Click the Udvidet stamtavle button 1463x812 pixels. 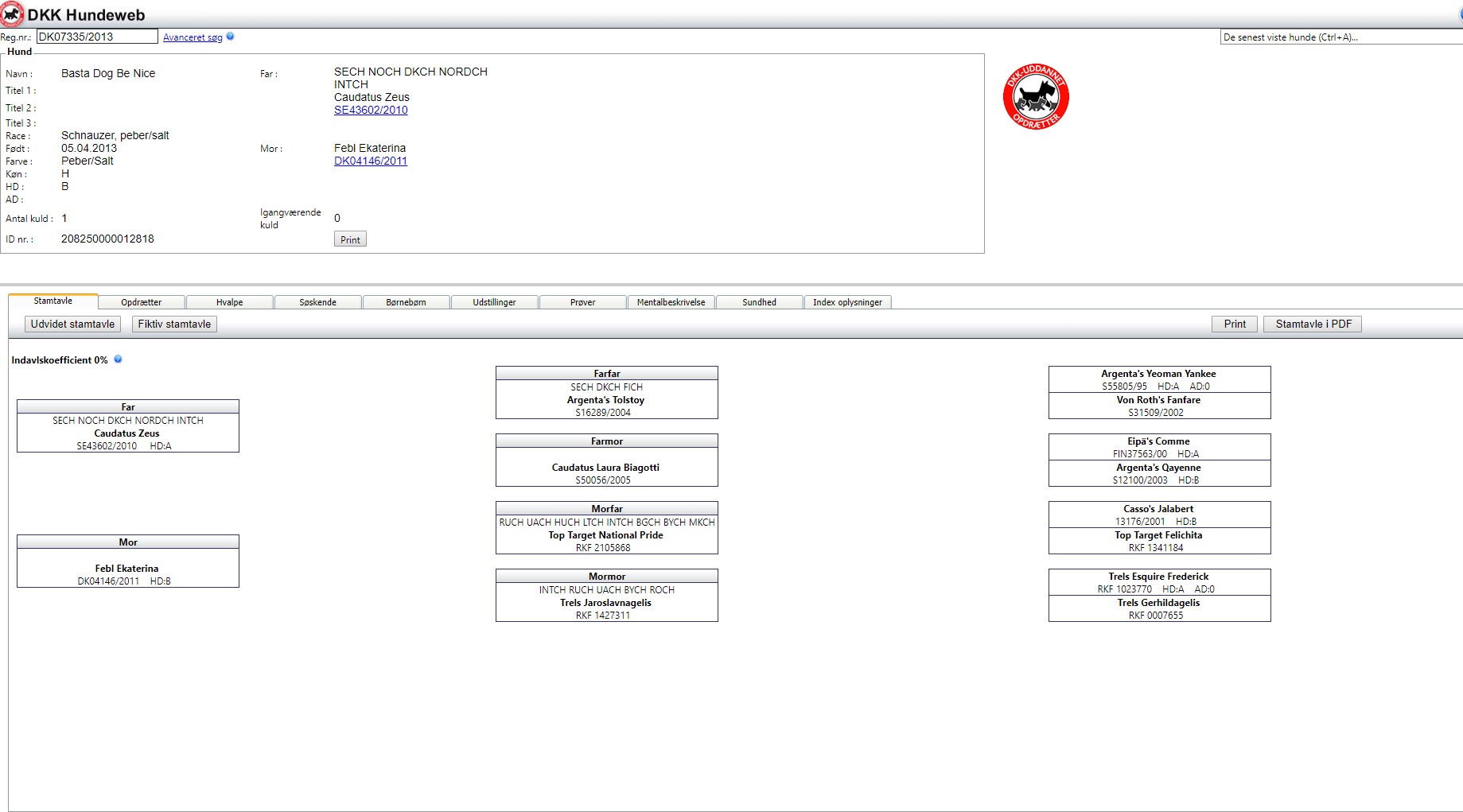(x=72, y=324)
